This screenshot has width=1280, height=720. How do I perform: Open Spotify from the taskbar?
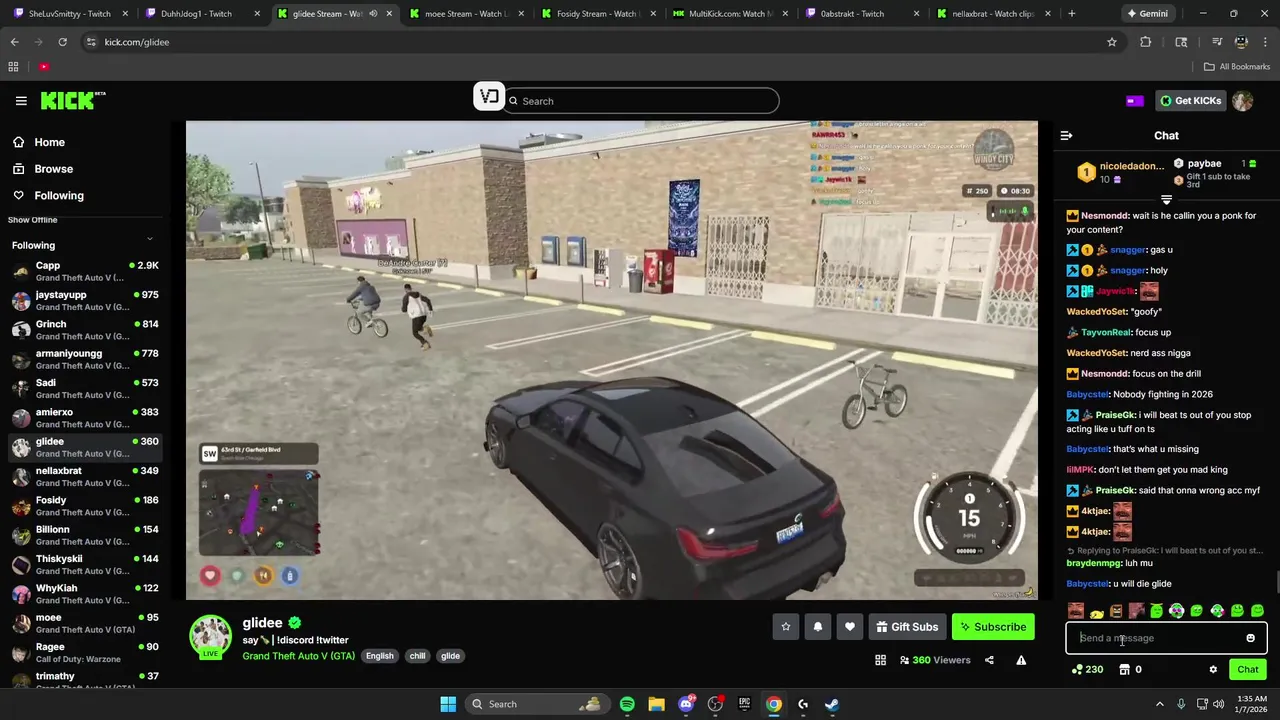click(x=627, y=704)
